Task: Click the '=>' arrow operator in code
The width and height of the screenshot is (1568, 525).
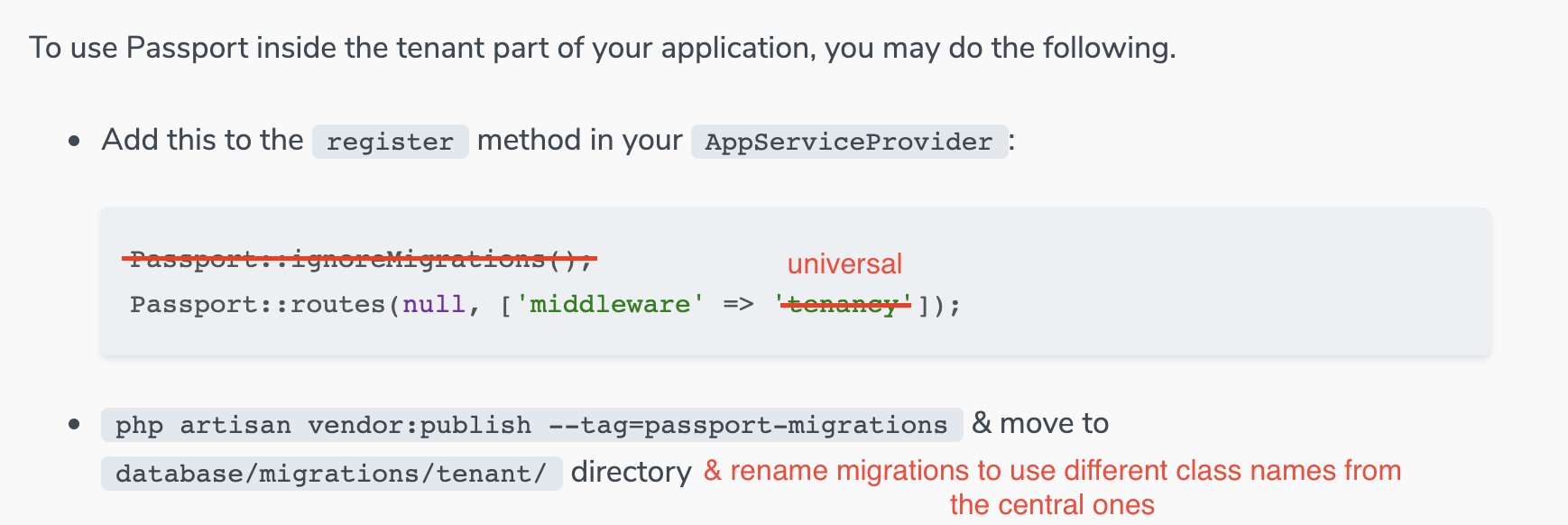Action: point(738,305)
